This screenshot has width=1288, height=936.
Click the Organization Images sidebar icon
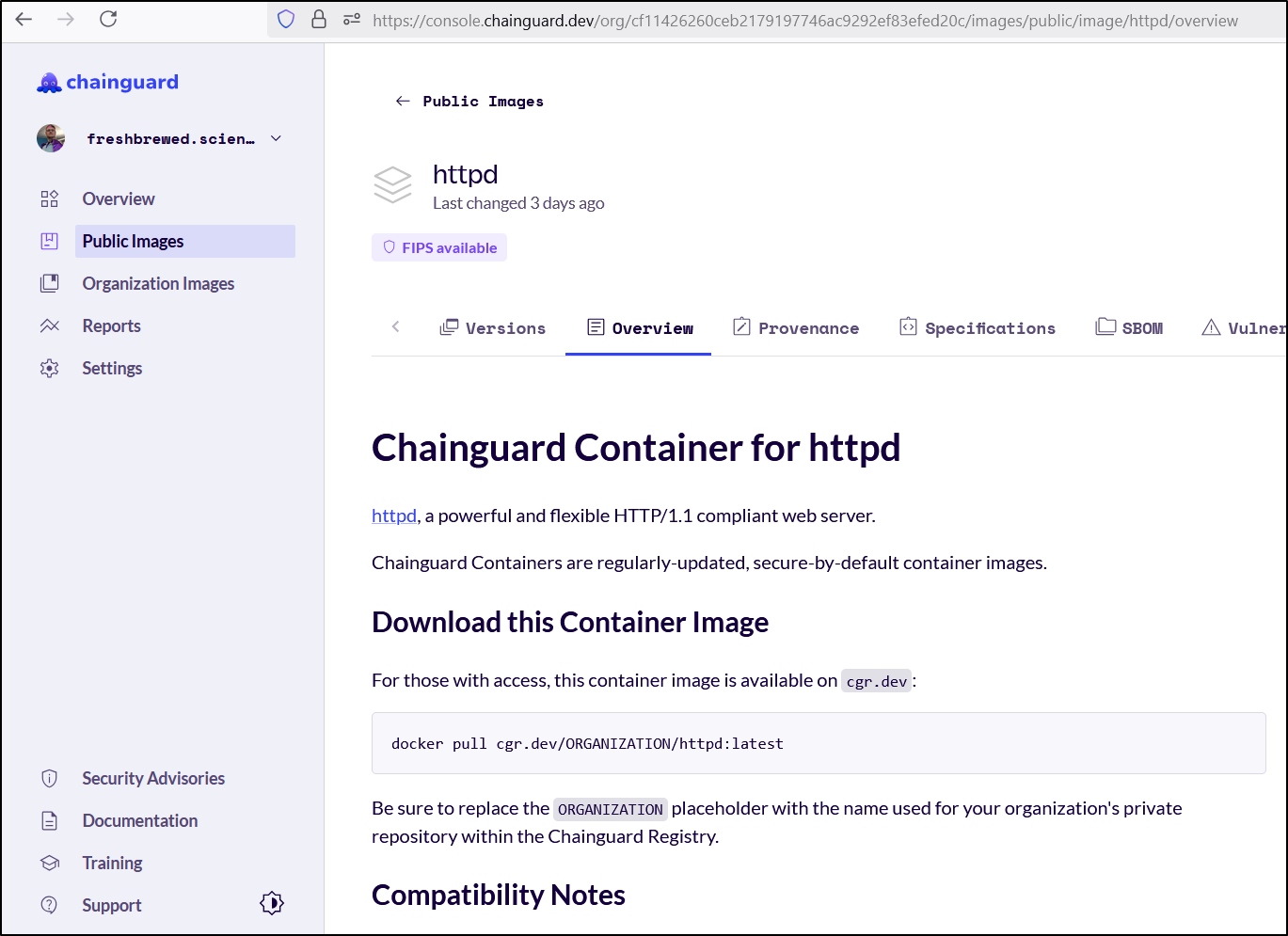(x=50, y=283)
